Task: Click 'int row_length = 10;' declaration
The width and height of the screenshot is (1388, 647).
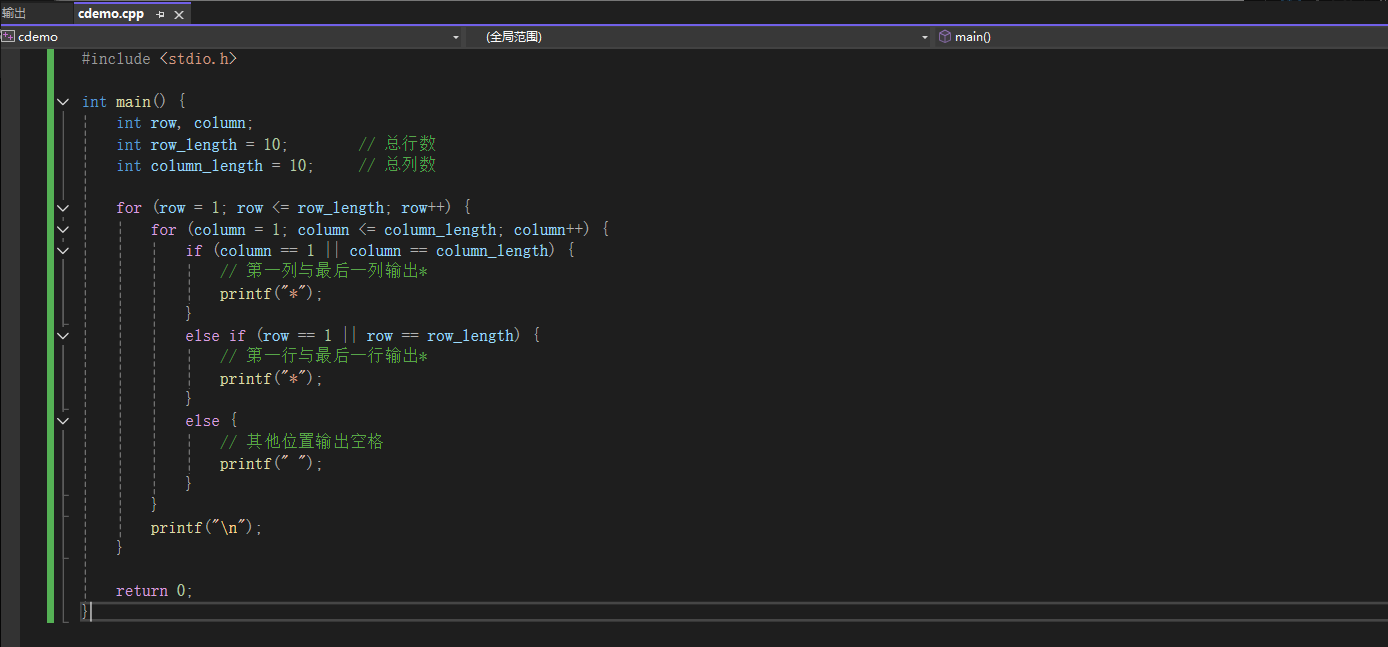Action: click(x=202, y=144)
